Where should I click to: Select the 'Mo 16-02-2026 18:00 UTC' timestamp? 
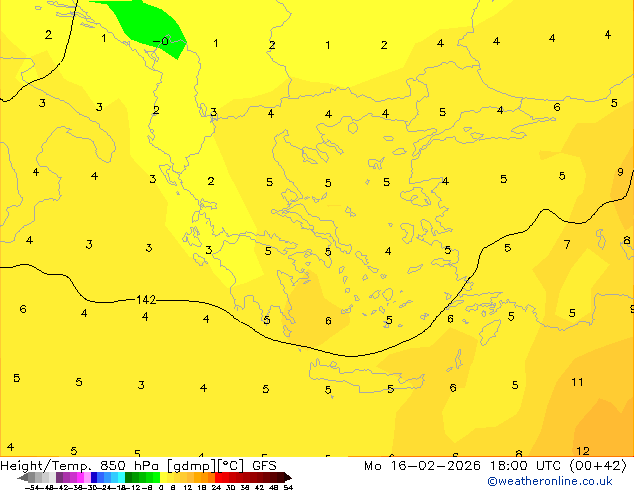[463, 466]
